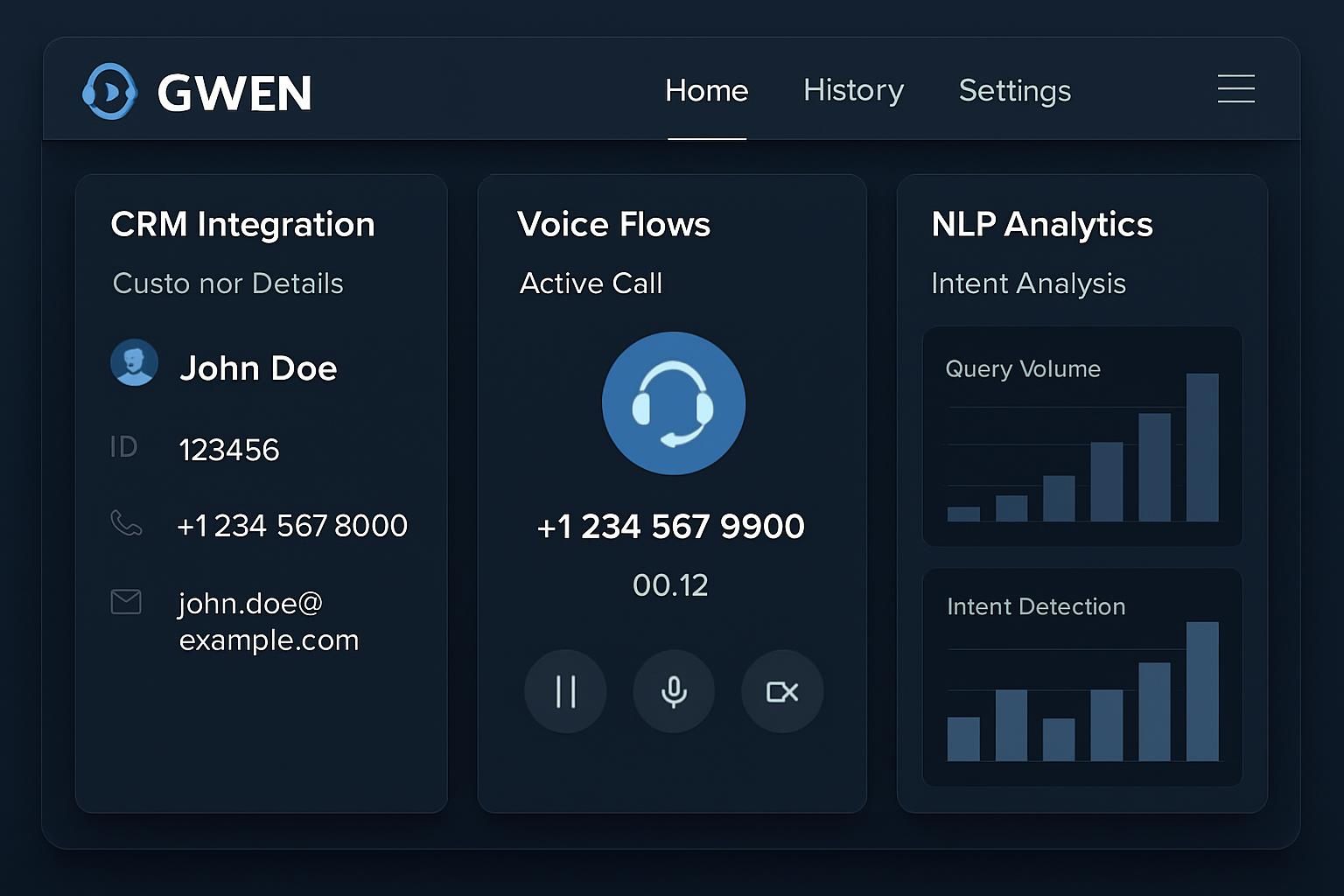Click the ID label
Image resolution: width=1344 pixels, height=896 pixels.
pyautogui.click(x=123, y=447)
